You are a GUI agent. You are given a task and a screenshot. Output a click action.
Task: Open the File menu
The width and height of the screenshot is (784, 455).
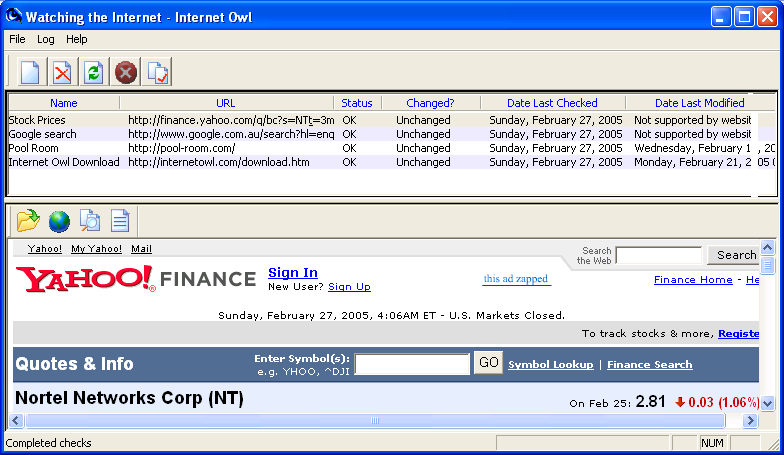(17, 39)
